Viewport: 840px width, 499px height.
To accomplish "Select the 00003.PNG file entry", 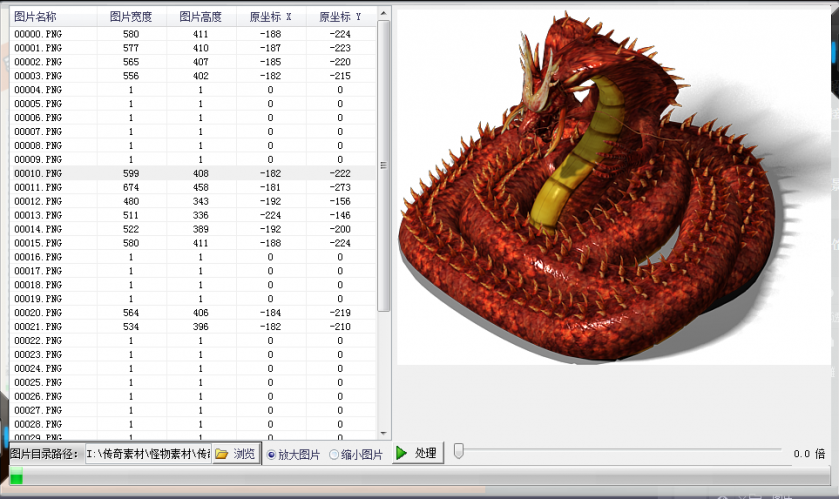I will click(x=38, y=76).
